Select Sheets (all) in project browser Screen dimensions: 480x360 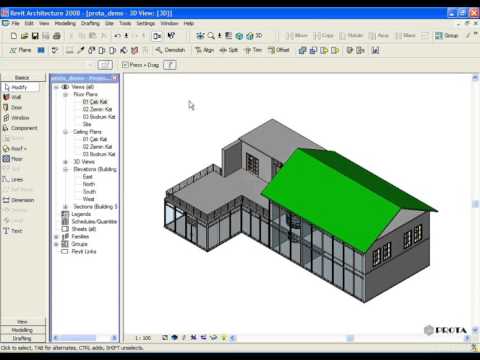[x=84, y=229]
